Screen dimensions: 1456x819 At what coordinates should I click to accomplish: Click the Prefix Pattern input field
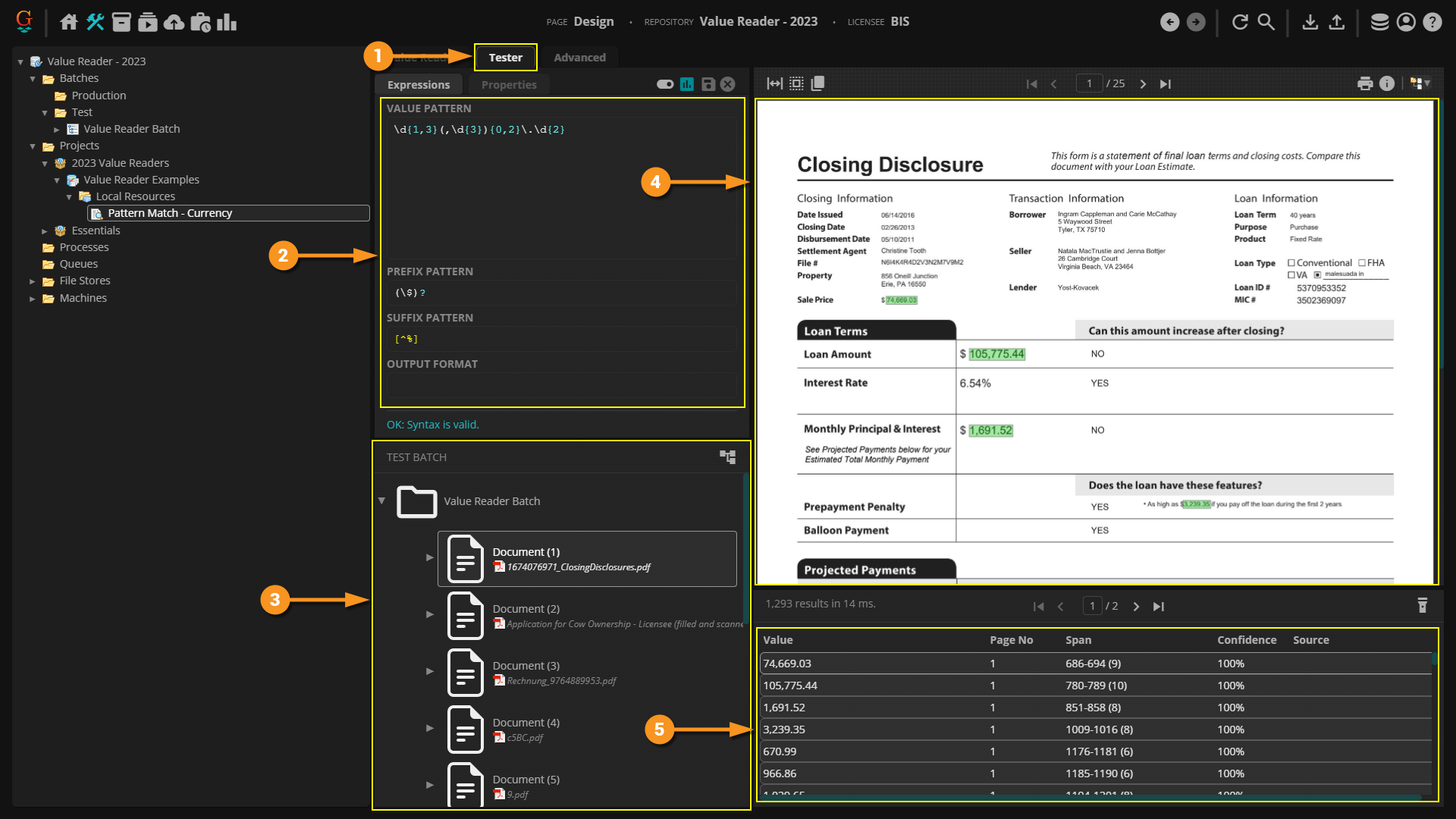coord(561,293)
